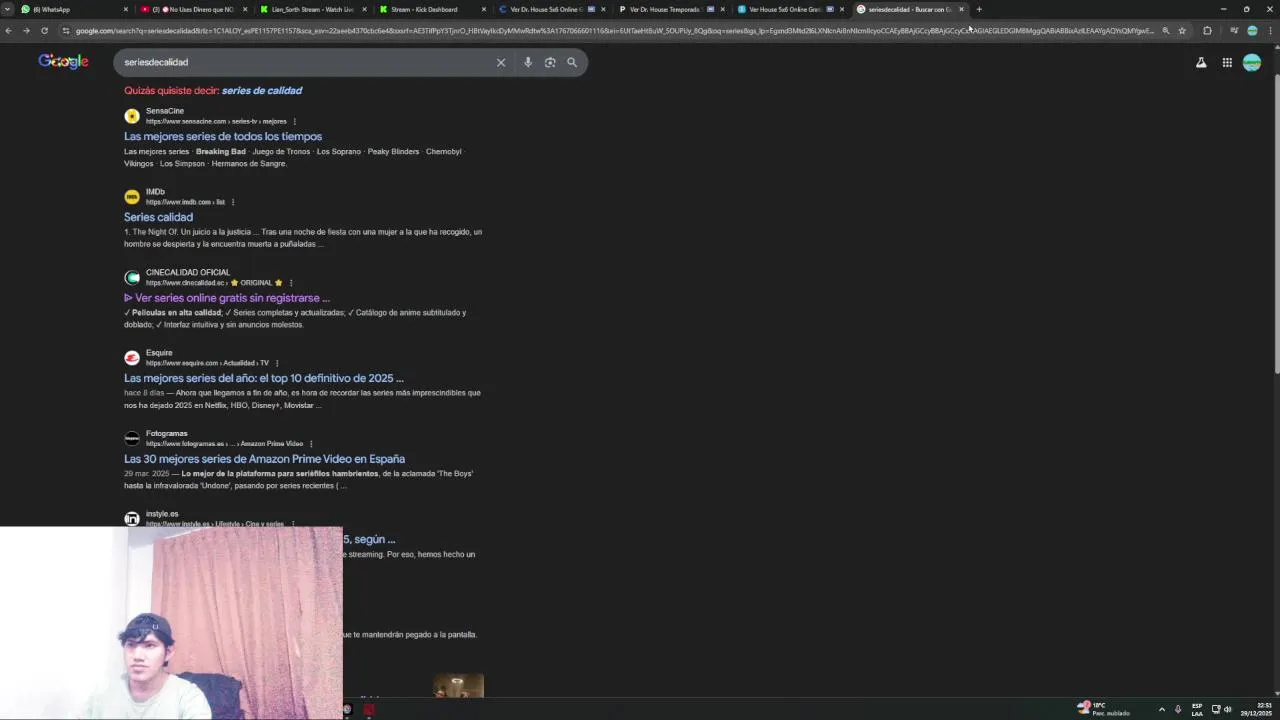Open more options for Fotogramas result
The width and height of the screenshot is (1280, 720).
click(311, 444)
